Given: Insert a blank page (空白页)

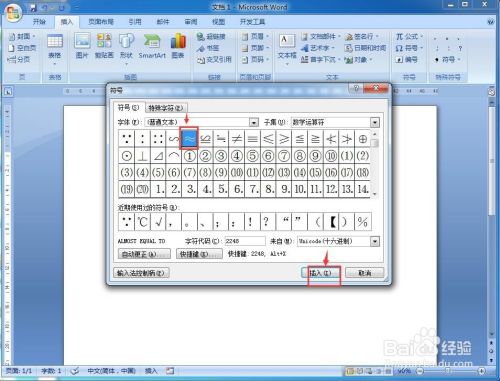Looking at the screenshot, I should [x=22, y=48].
